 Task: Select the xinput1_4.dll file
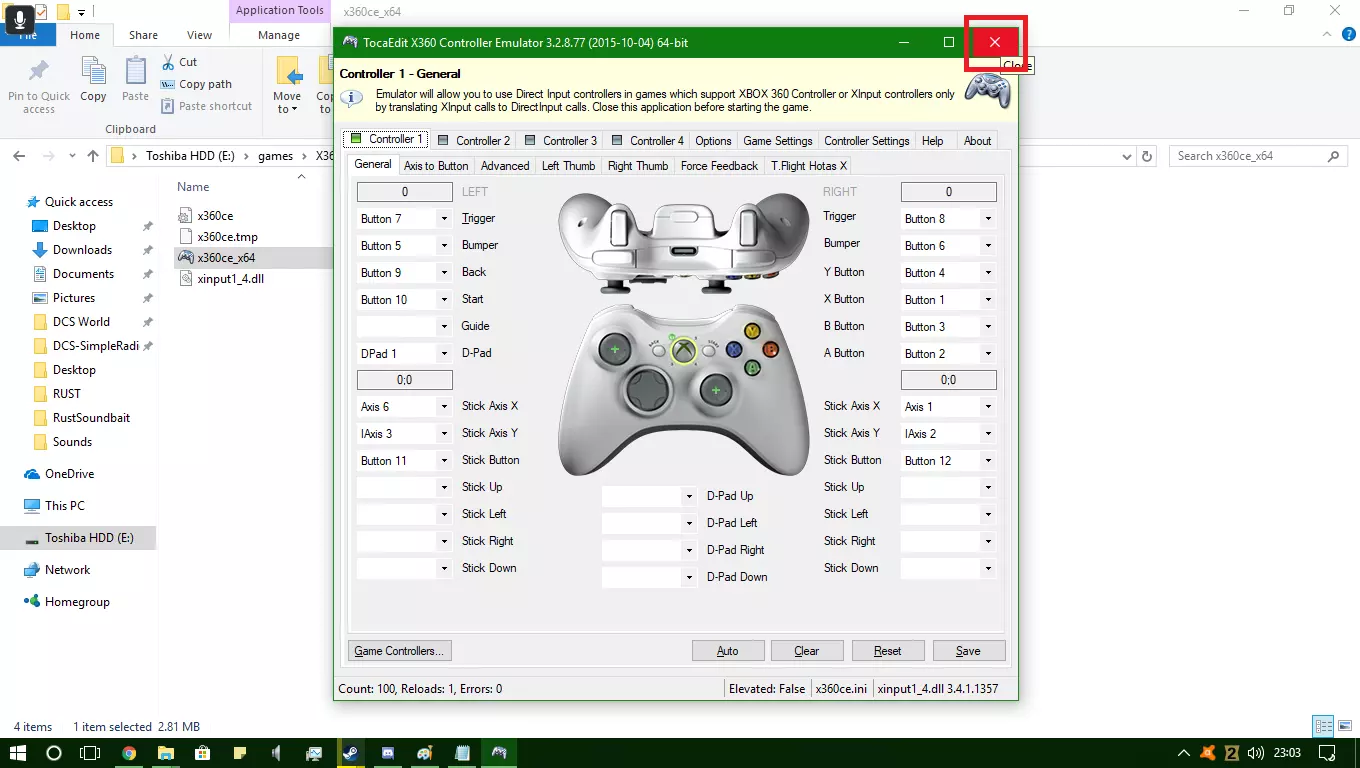coord(231,279)
